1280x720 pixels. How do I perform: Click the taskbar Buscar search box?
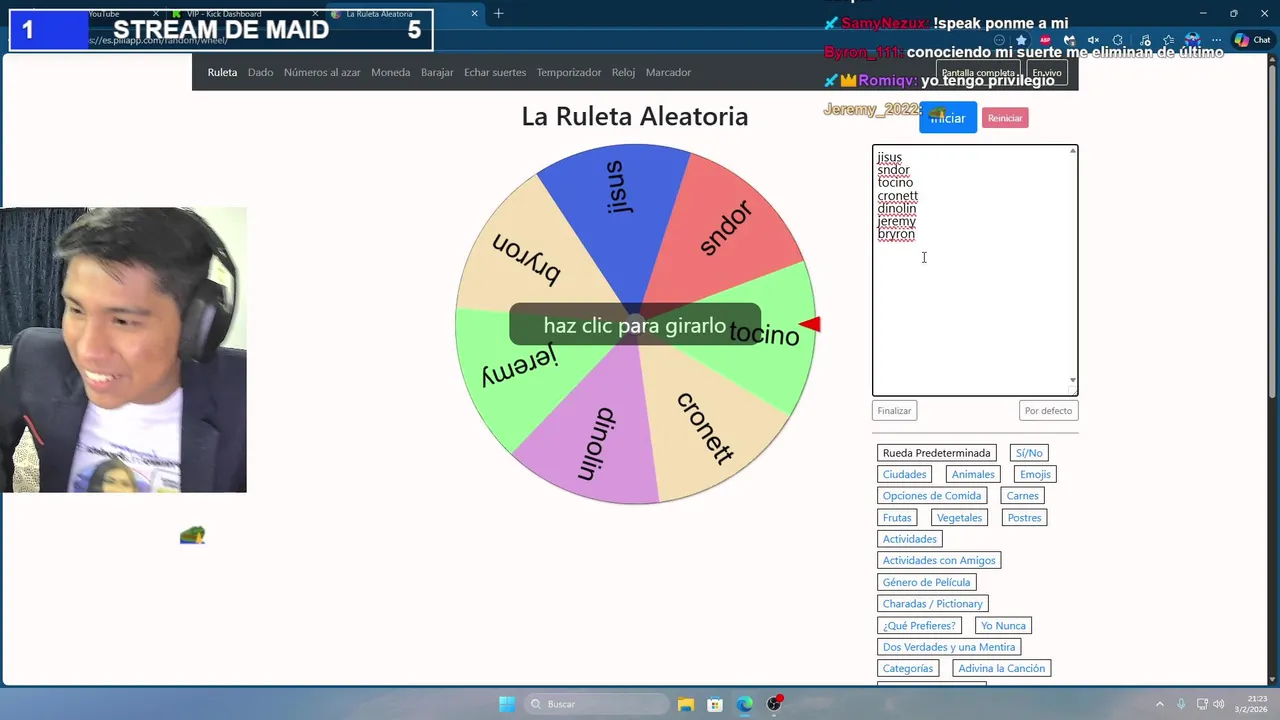(x=597, y=704)
